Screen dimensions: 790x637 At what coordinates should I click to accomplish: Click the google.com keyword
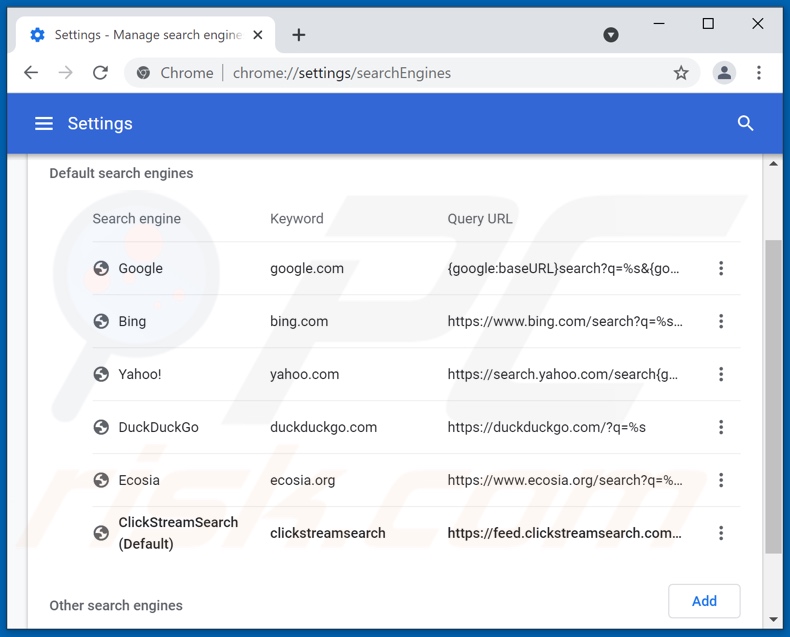pyautogui.click(x=307, y=268)
